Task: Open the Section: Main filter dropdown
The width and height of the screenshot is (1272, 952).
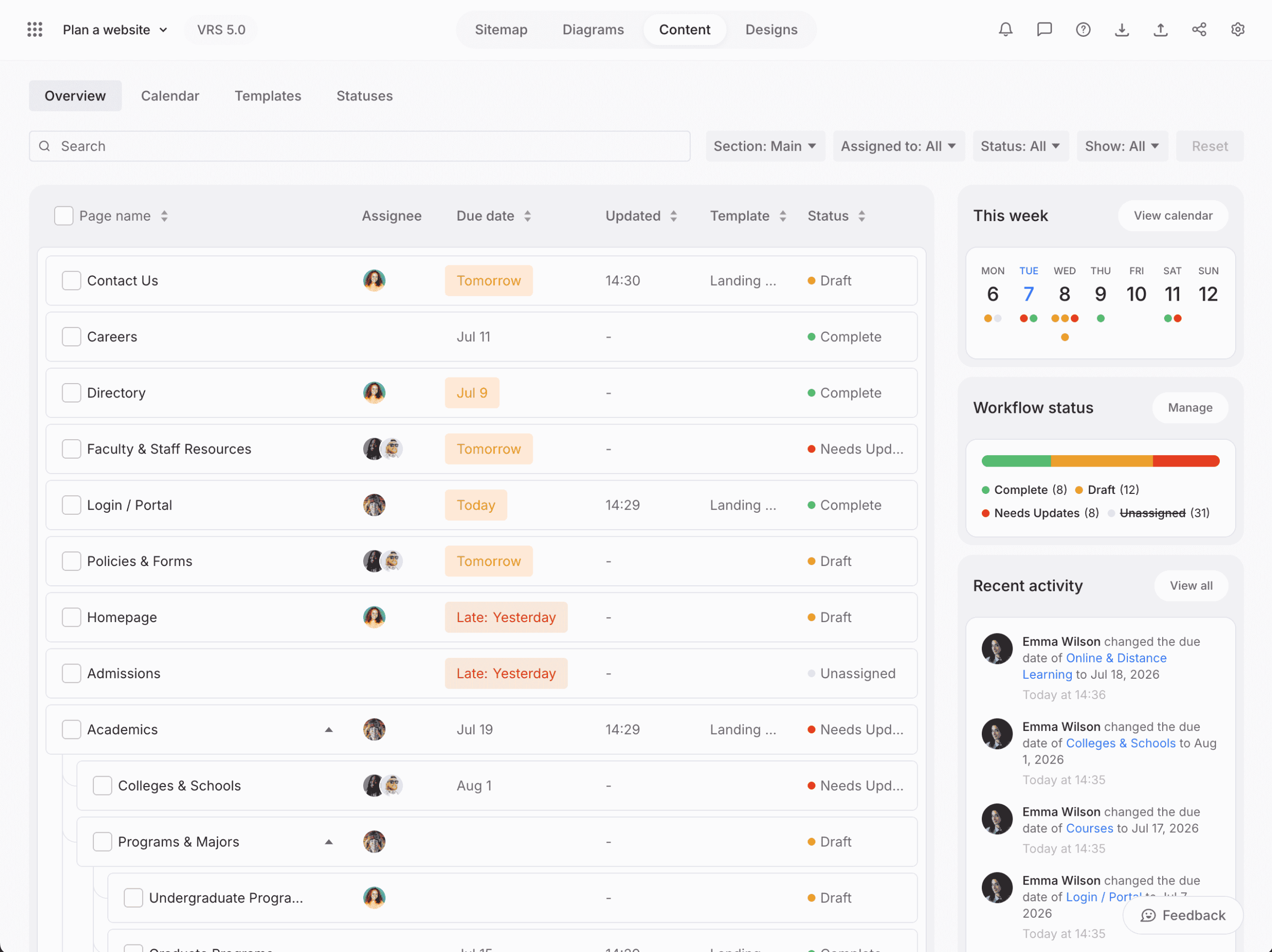Action: coord(765,146)
